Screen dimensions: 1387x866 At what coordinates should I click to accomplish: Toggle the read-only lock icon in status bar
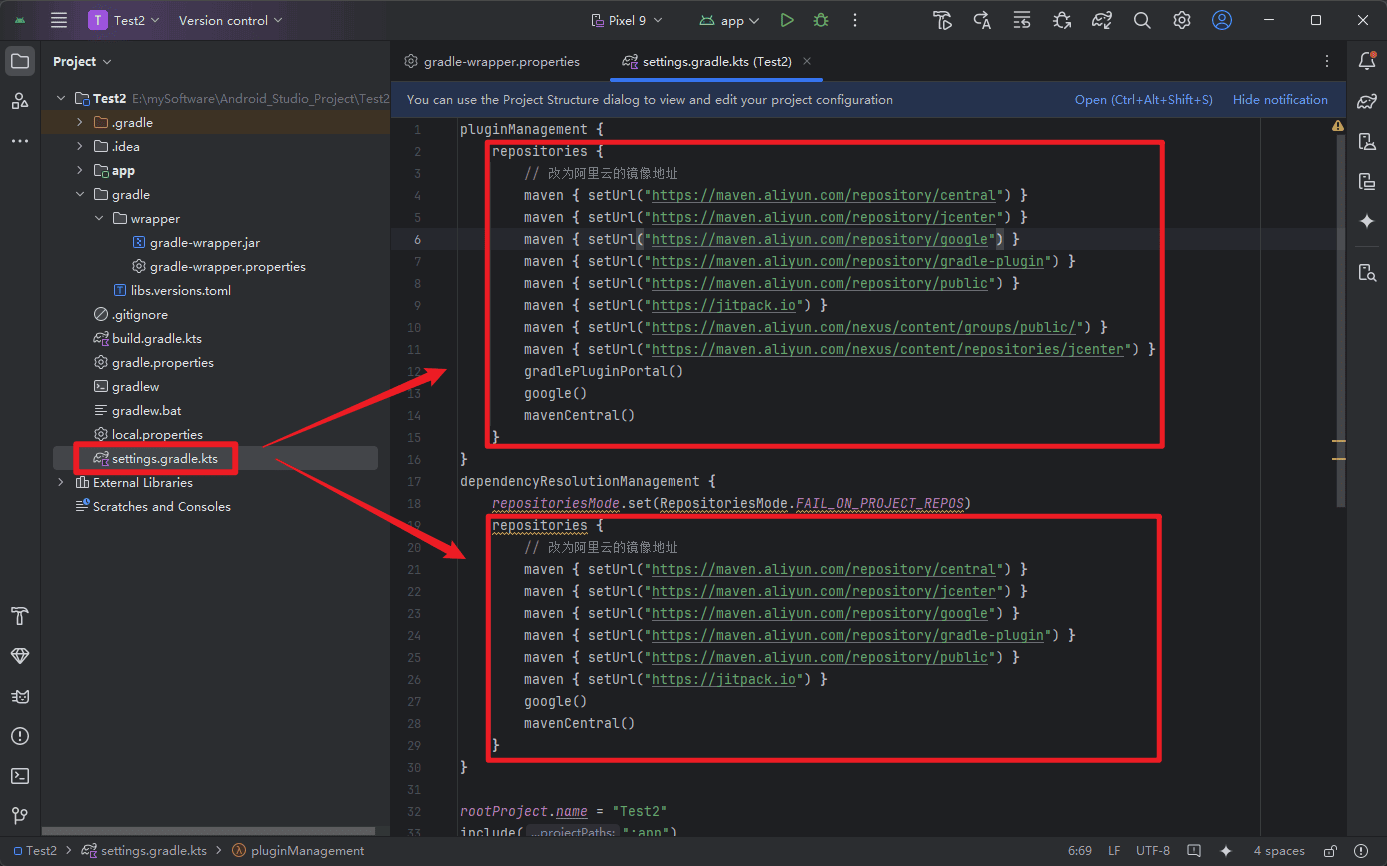click(1330, 851)
